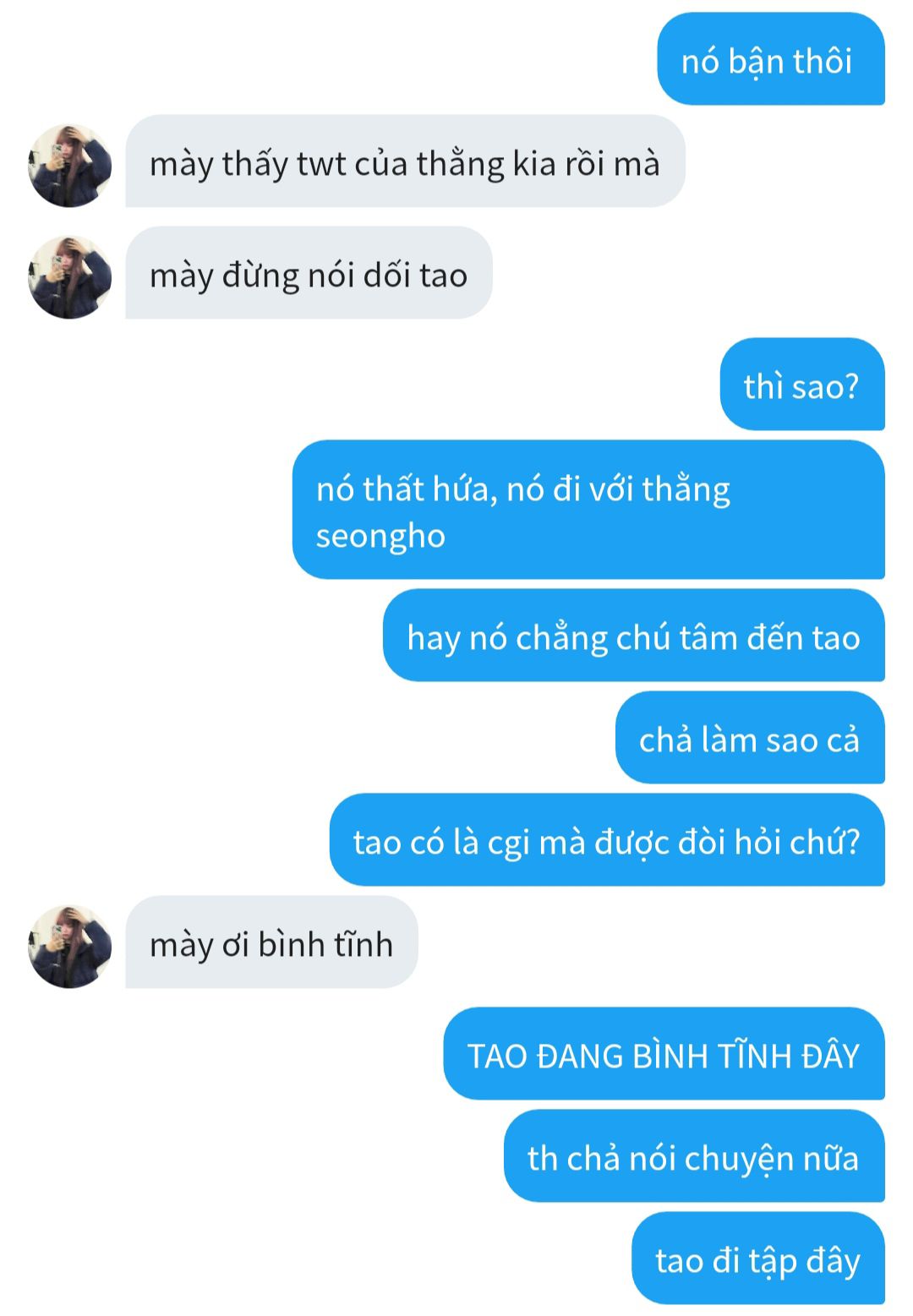Click the word 'twt' in gray bubble
Image resolution: width=913 pixels, height=1316 pixels.
(320, 164)
